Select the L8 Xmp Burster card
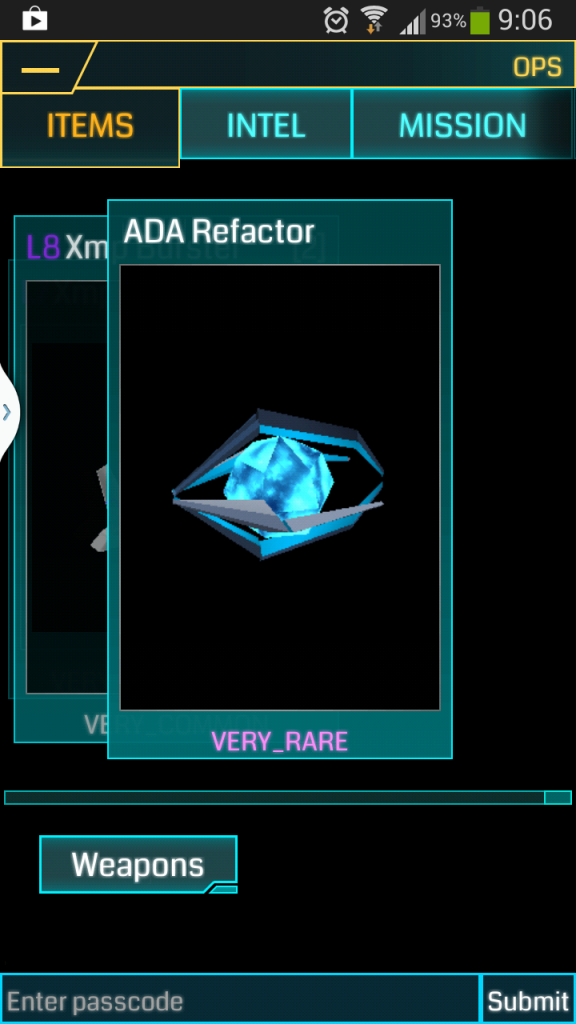576x1024 pixels. click(x=61, y=479)
